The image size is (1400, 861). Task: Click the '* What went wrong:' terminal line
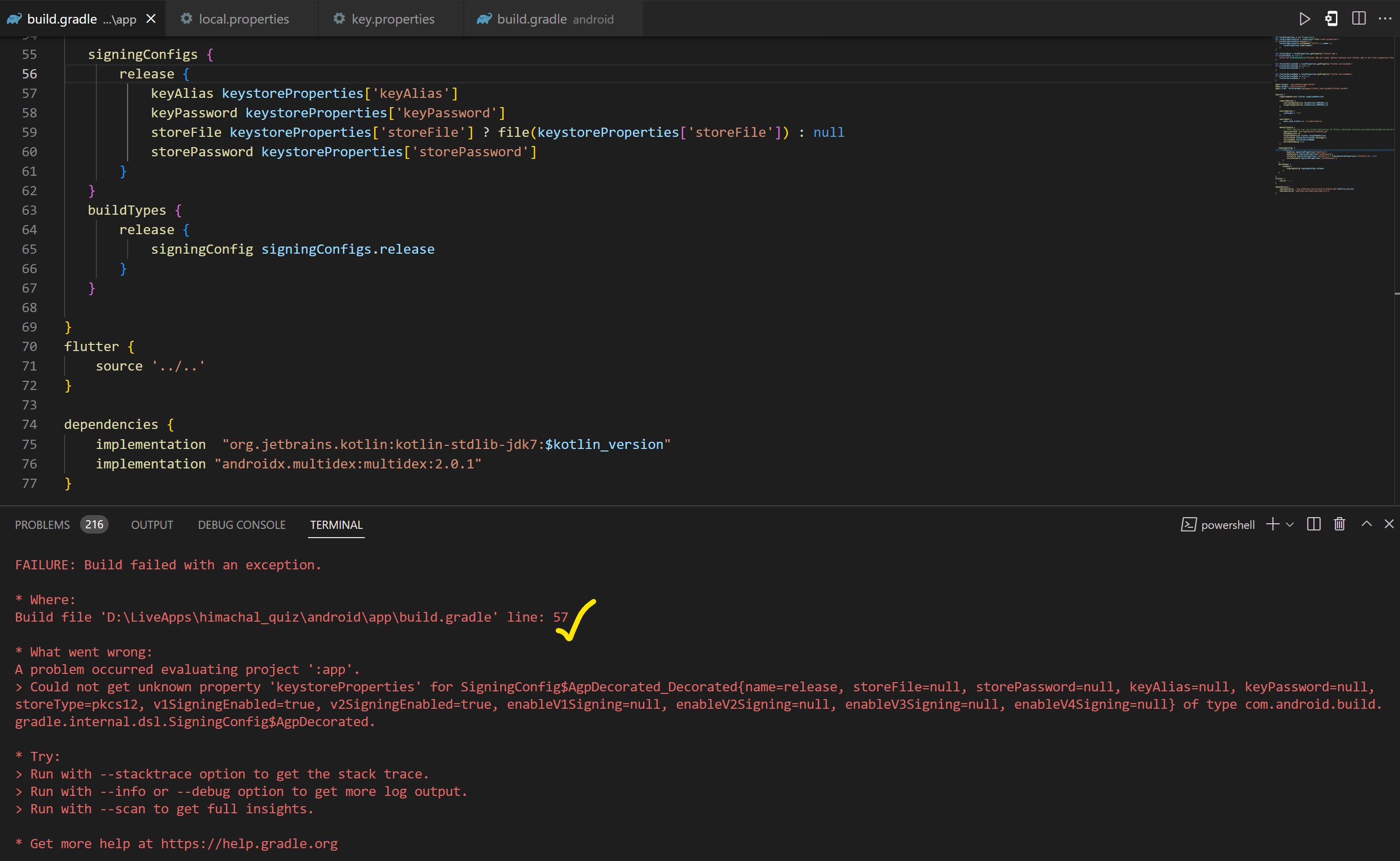pyautogui.click(x=84, y=651)
